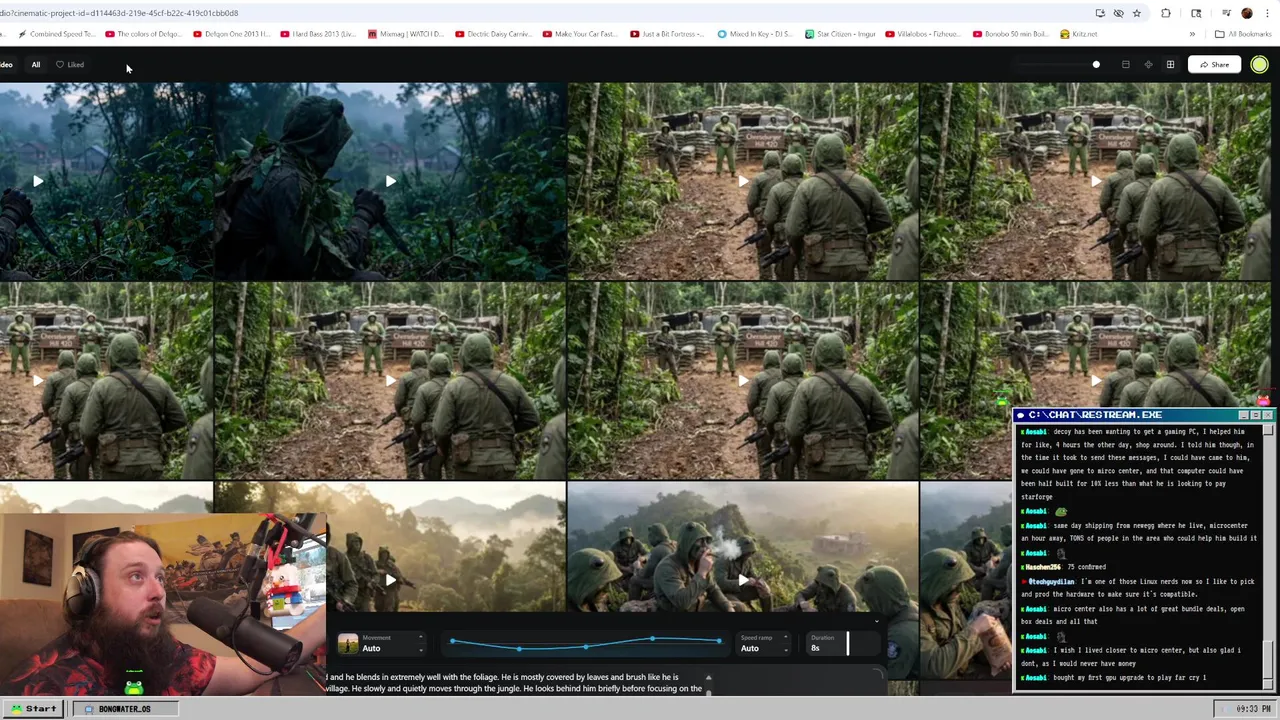This screenshot has height=720, width=1280.
Task: Play the dark hooded camouflaged soldier clip
Action: [x=390, y=181]
